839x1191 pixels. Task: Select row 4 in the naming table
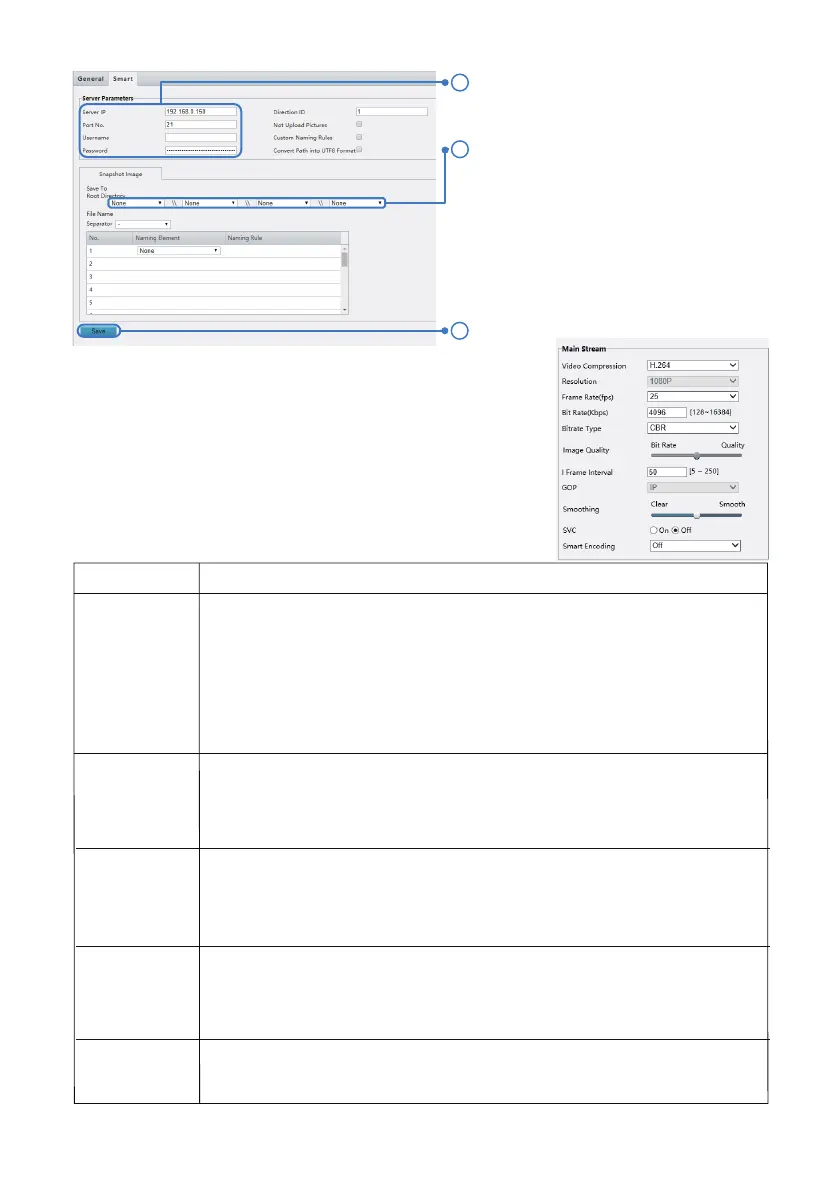tap(214, 289)
